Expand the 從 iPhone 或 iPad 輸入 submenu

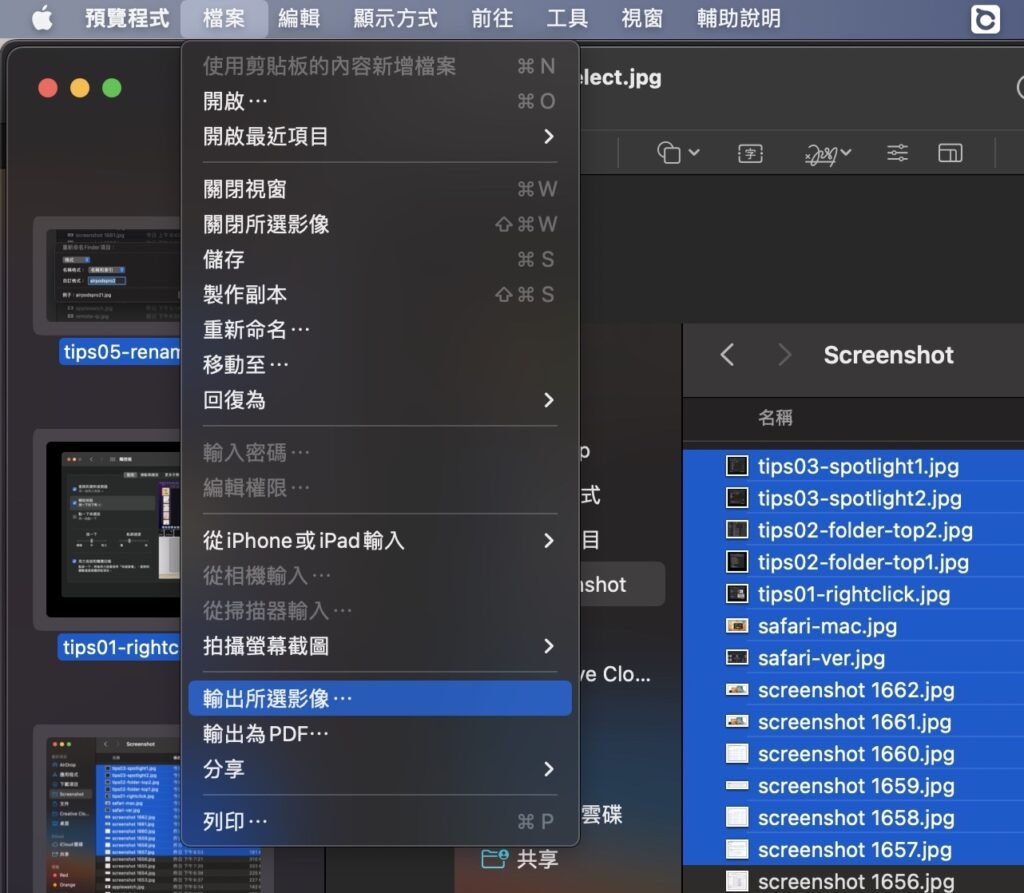(379, 541)
